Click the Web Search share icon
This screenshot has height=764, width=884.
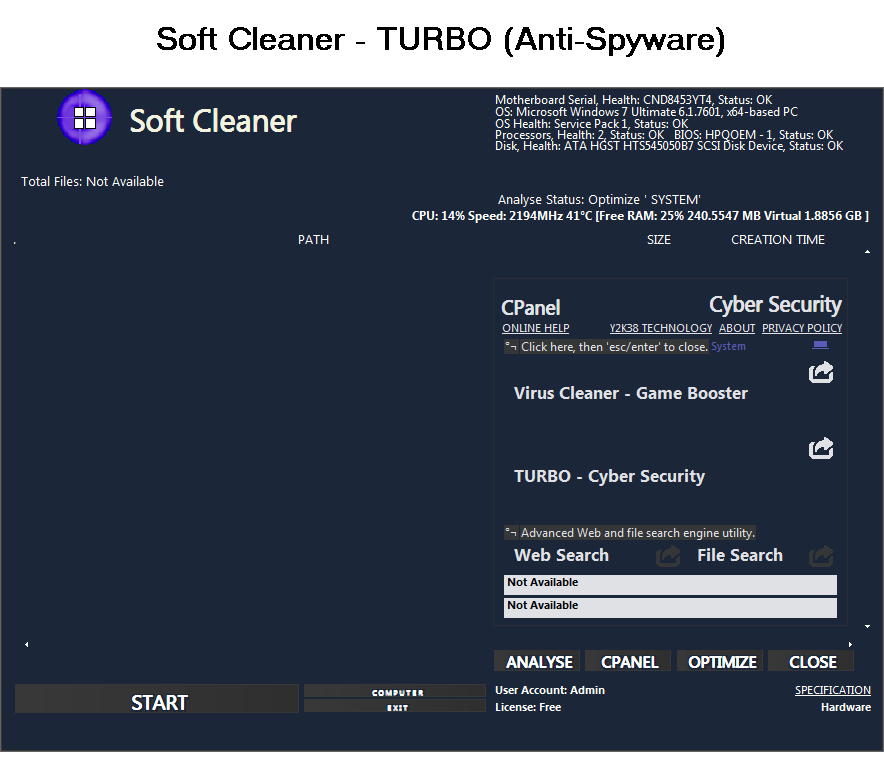pyautogui.click(x=668, y=556)
